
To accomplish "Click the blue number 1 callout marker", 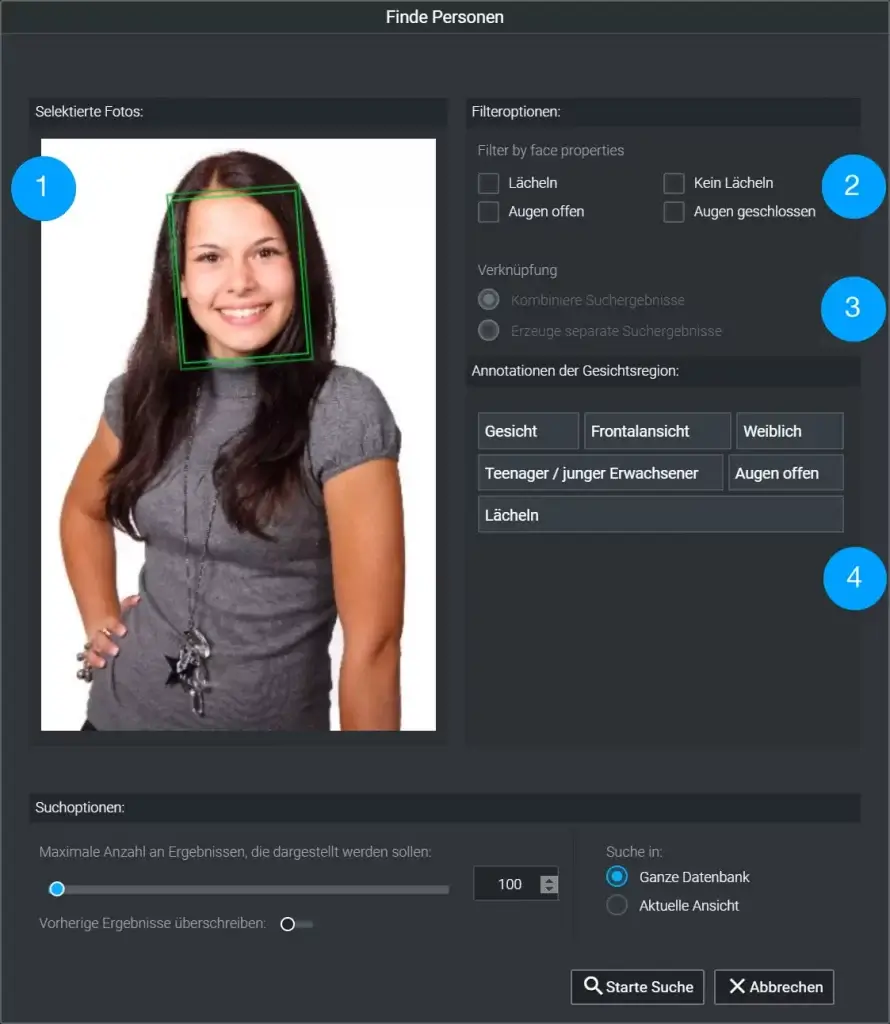I will [43, 187].
